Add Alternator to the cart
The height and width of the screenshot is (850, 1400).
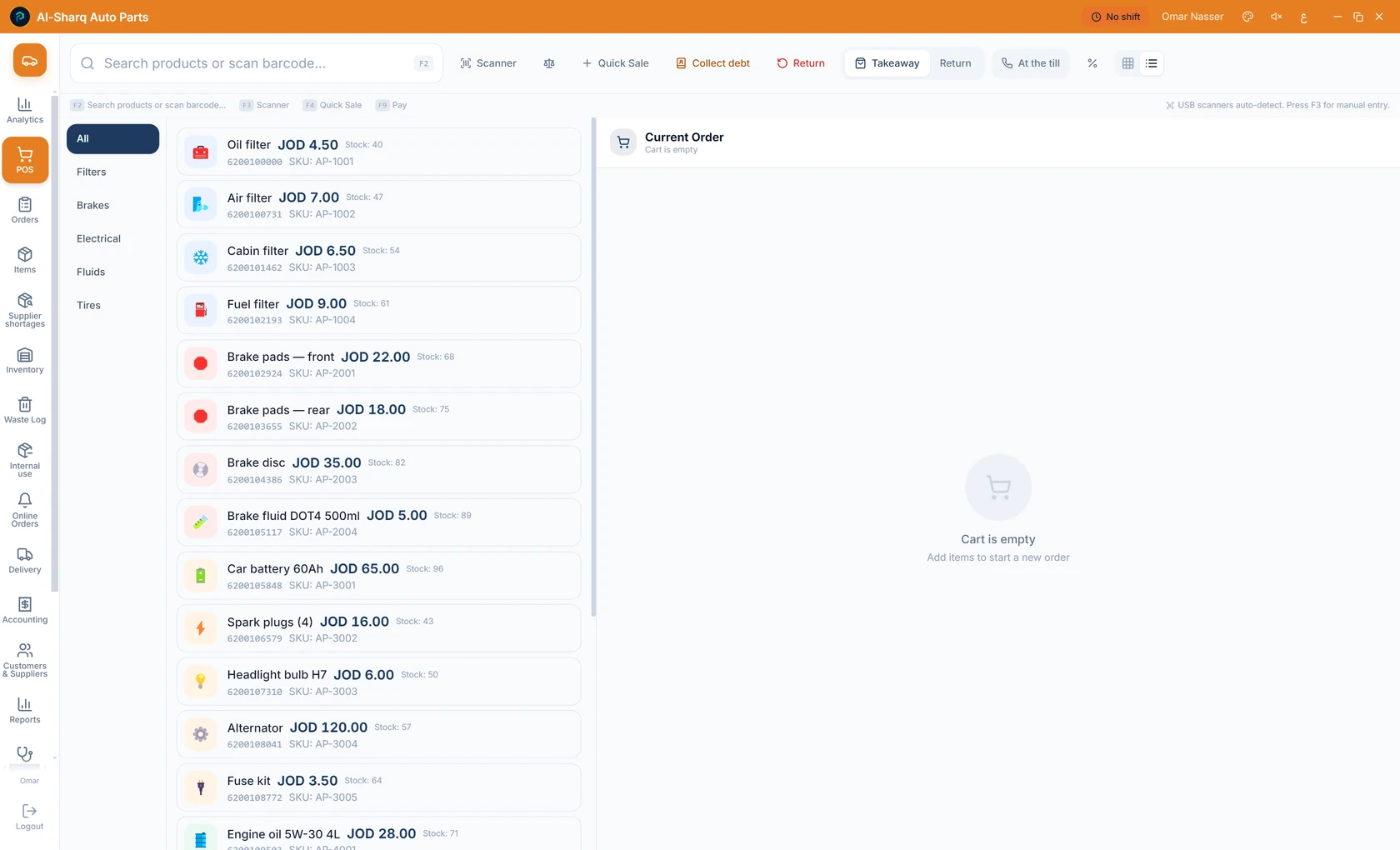point(379,734)
